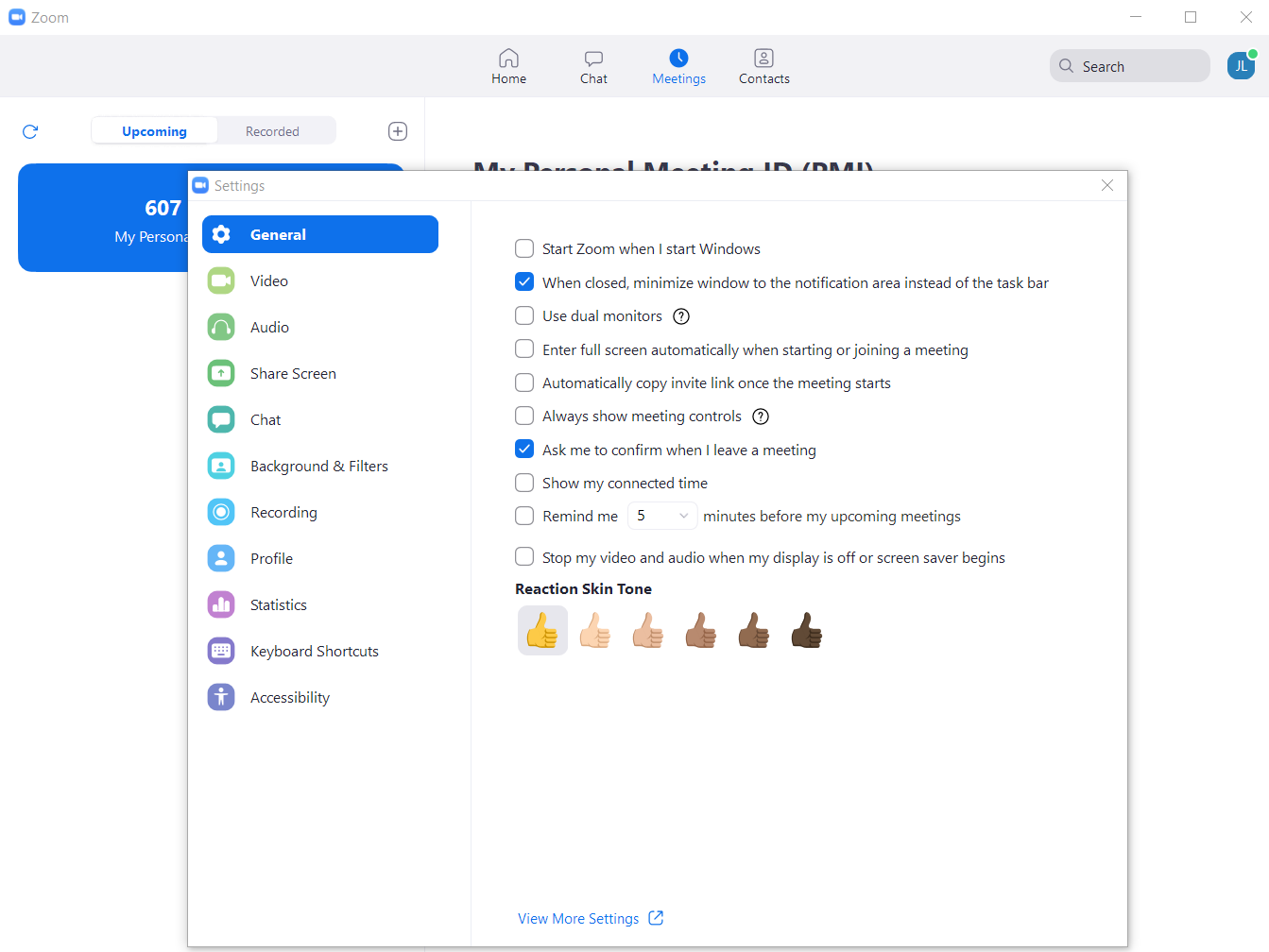Viewport: 1269px width, 952px height.
Task: Enable Always show meeting controls
Action: coord(524,416)
